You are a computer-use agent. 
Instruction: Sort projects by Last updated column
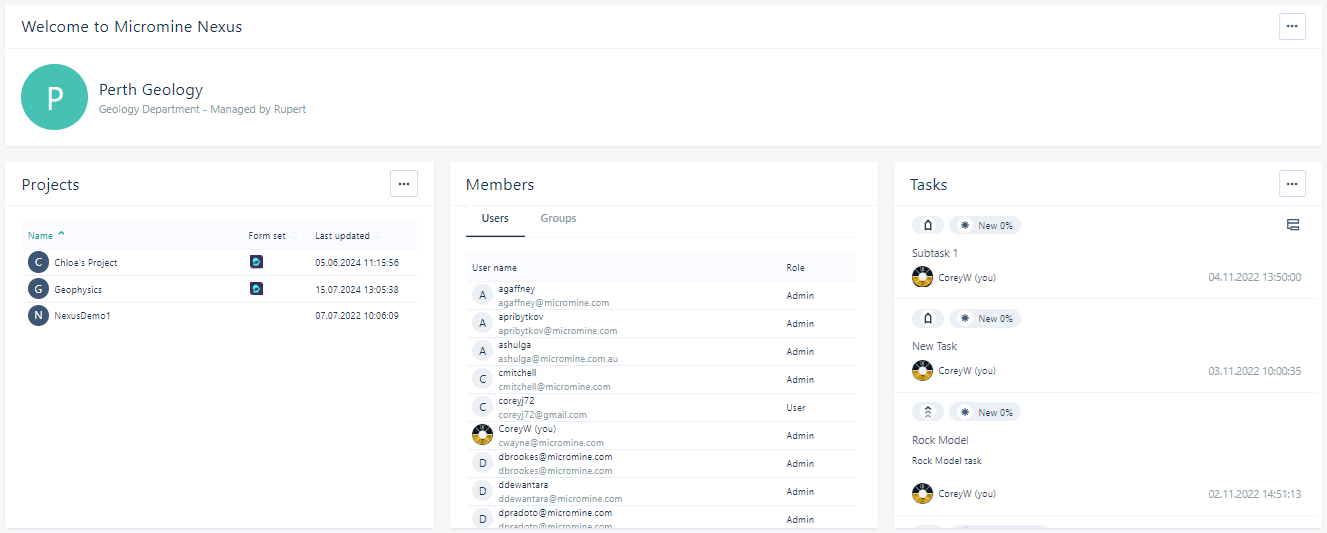pos(348,236)
